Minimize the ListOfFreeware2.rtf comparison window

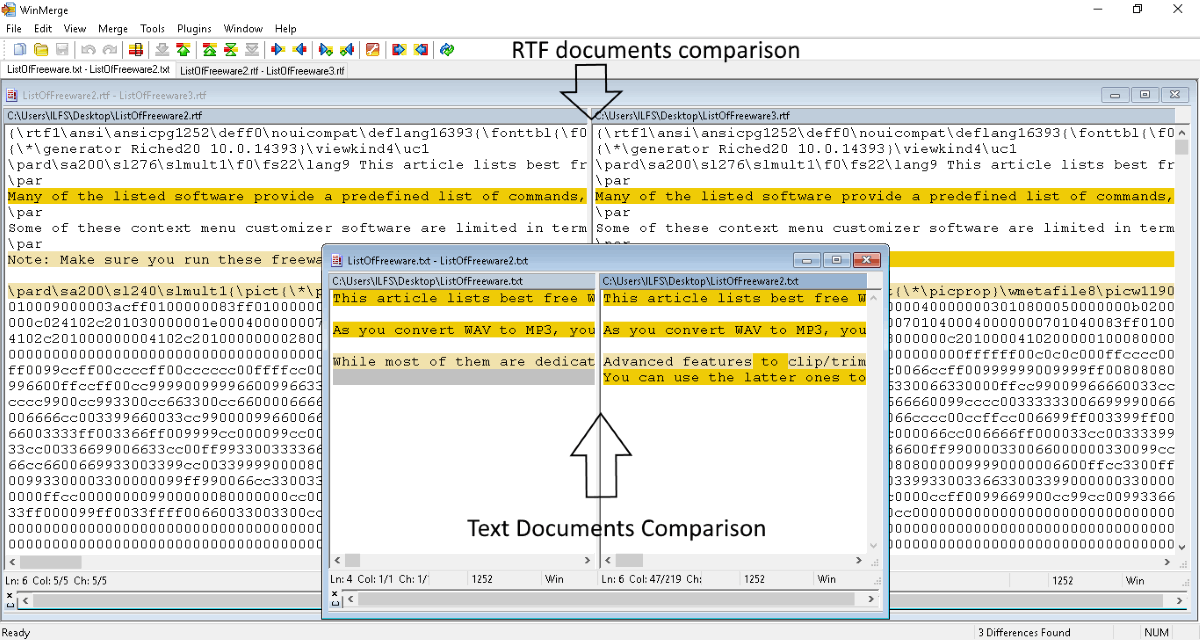click(1116, 95)
